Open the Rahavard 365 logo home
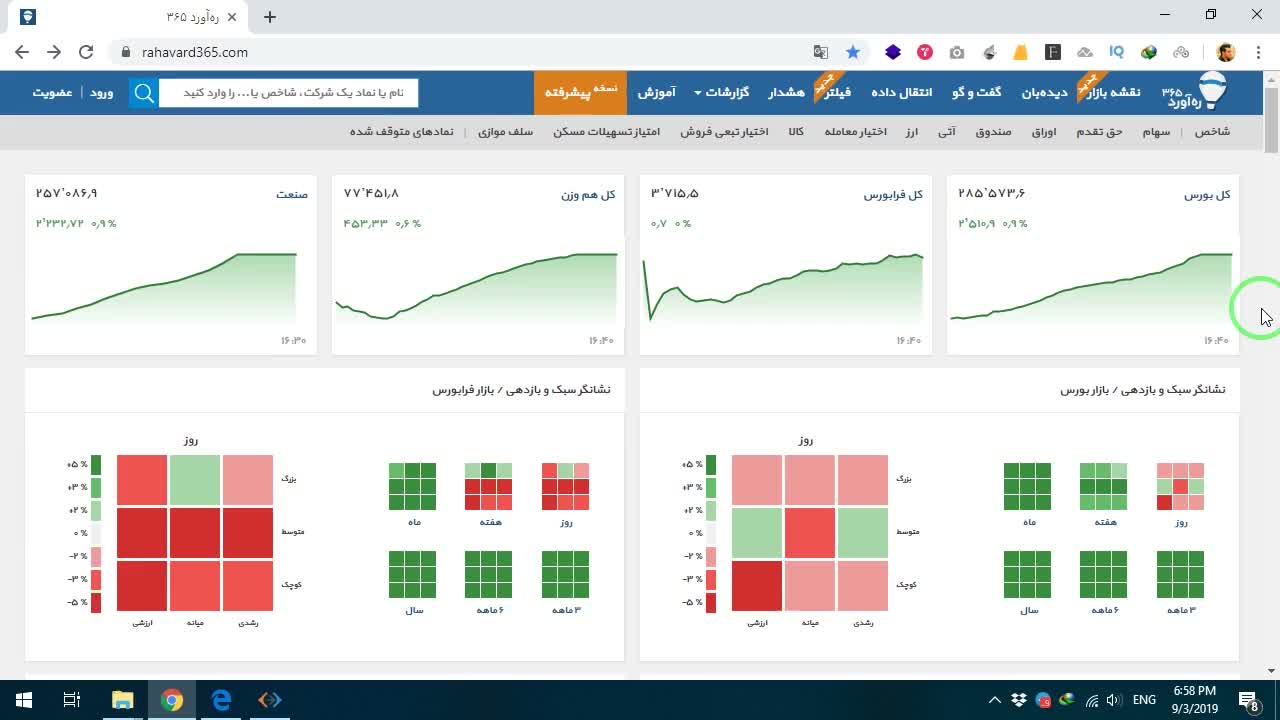Screen dimensions: 1280x720 1195,92
